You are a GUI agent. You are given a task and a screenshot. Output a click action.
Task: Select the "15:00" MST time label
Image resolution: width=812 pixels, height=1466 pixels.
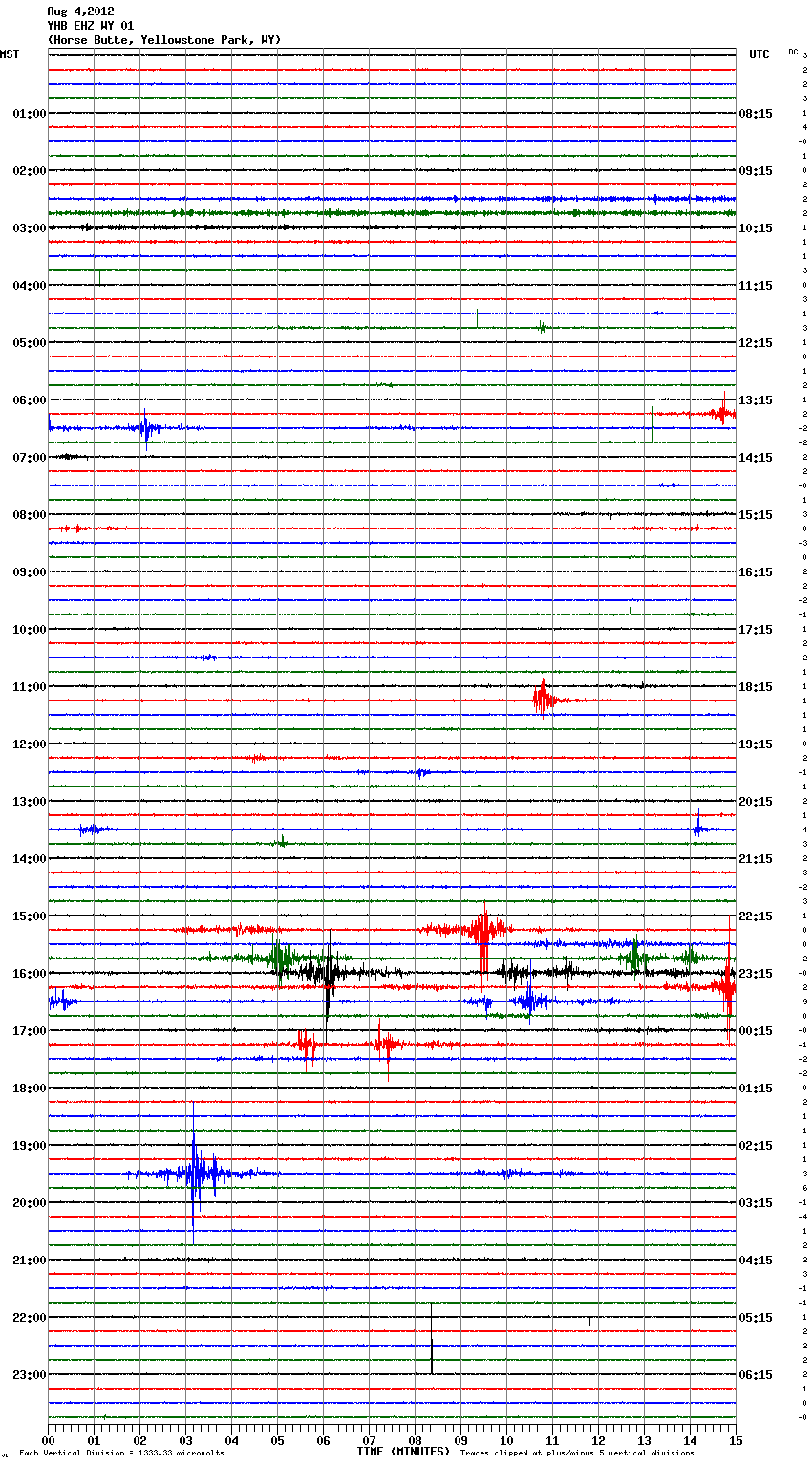[x=30, y=916]
